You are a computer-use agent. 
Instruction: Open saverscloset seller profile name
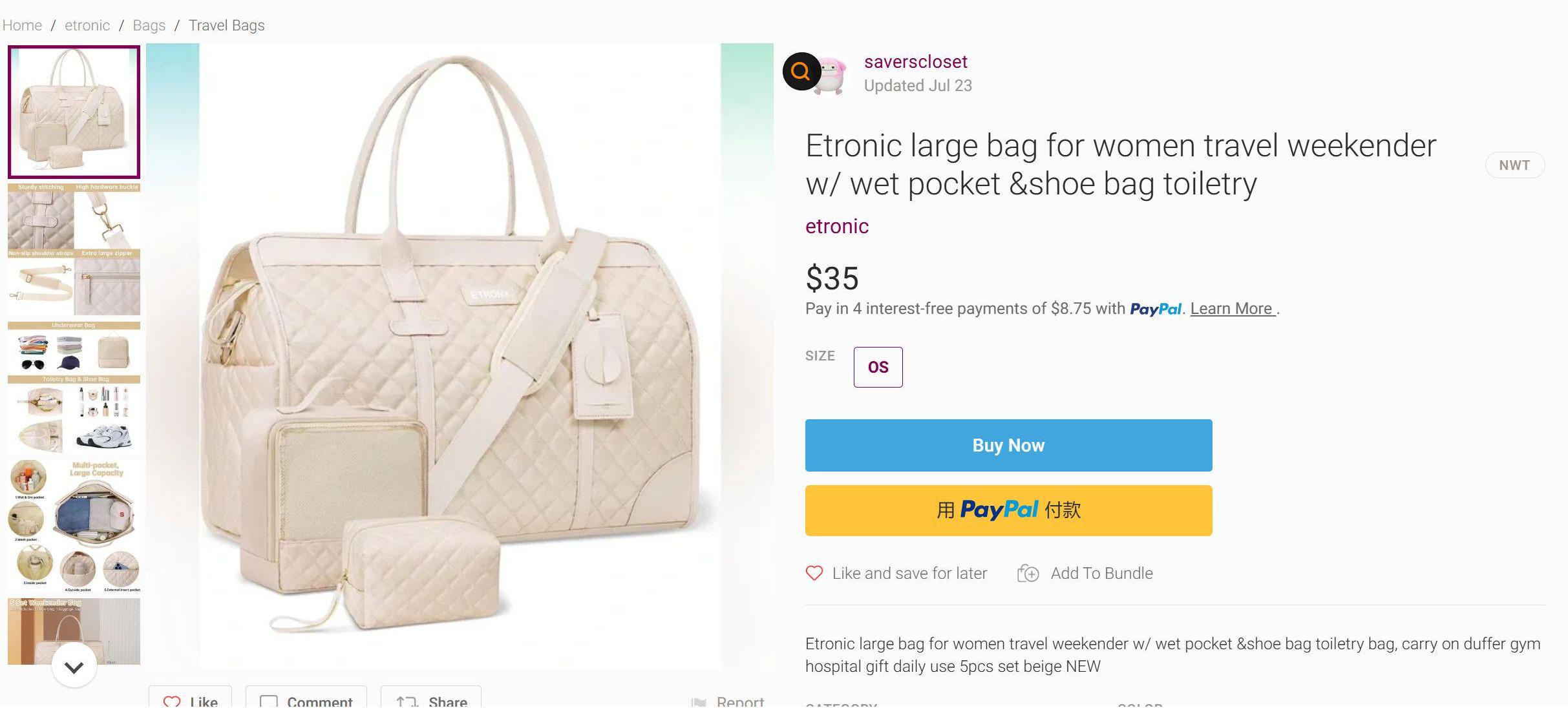pos(915,62)
